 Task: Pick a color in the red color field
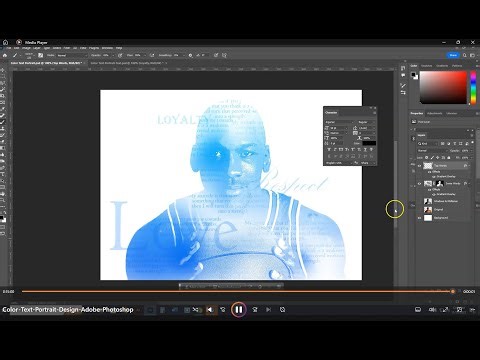click(443, 88)
